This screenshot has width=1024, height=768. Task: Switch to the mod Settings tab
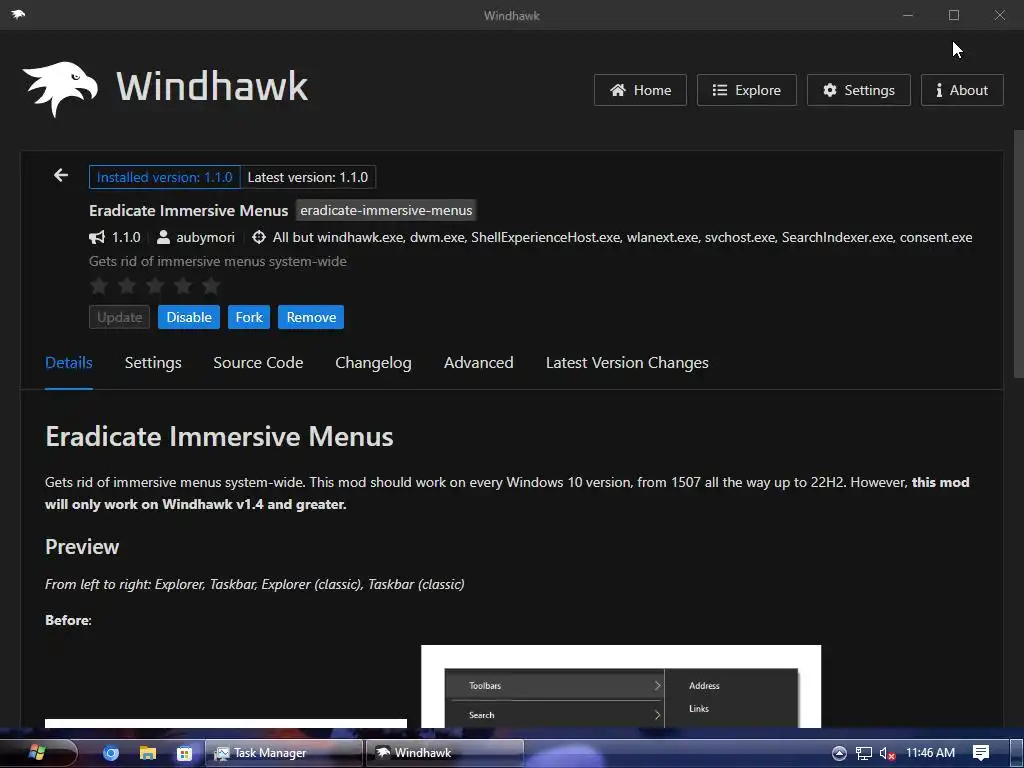(x=153, y=363)
